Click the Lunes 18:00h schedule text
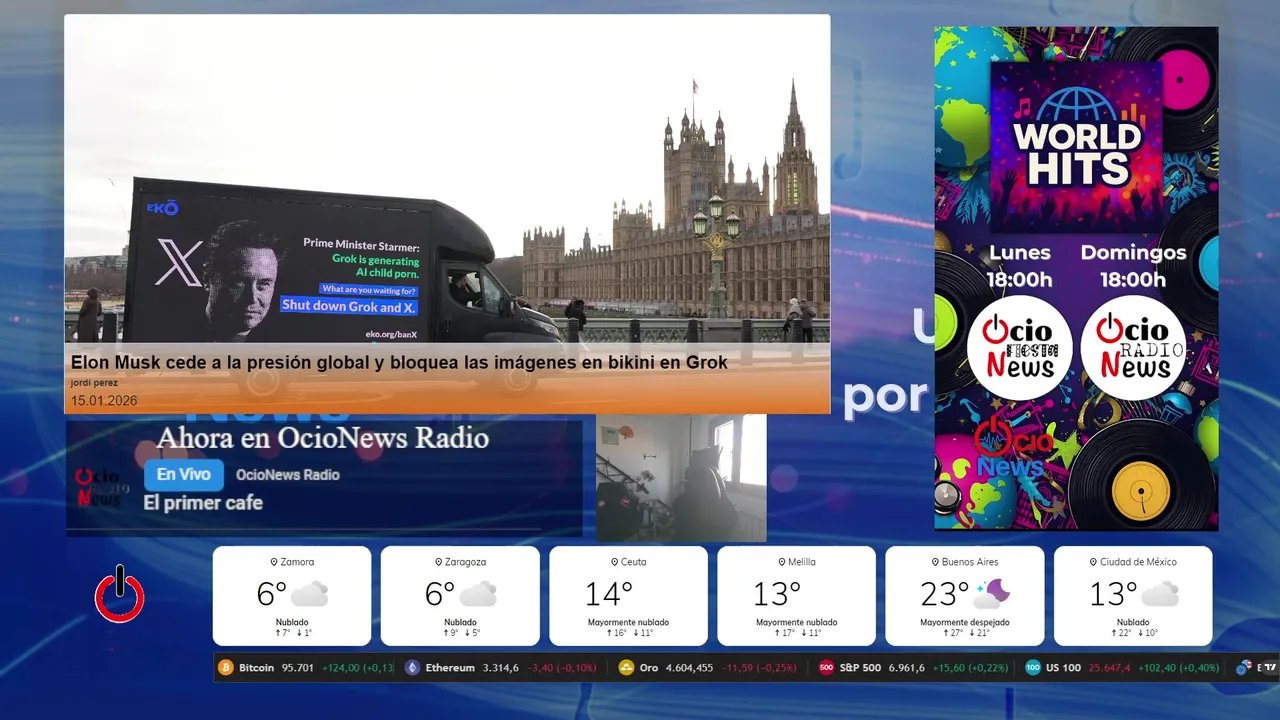Image resolution: width=1280 pixels, height=720 pixels. (1020, 266)
